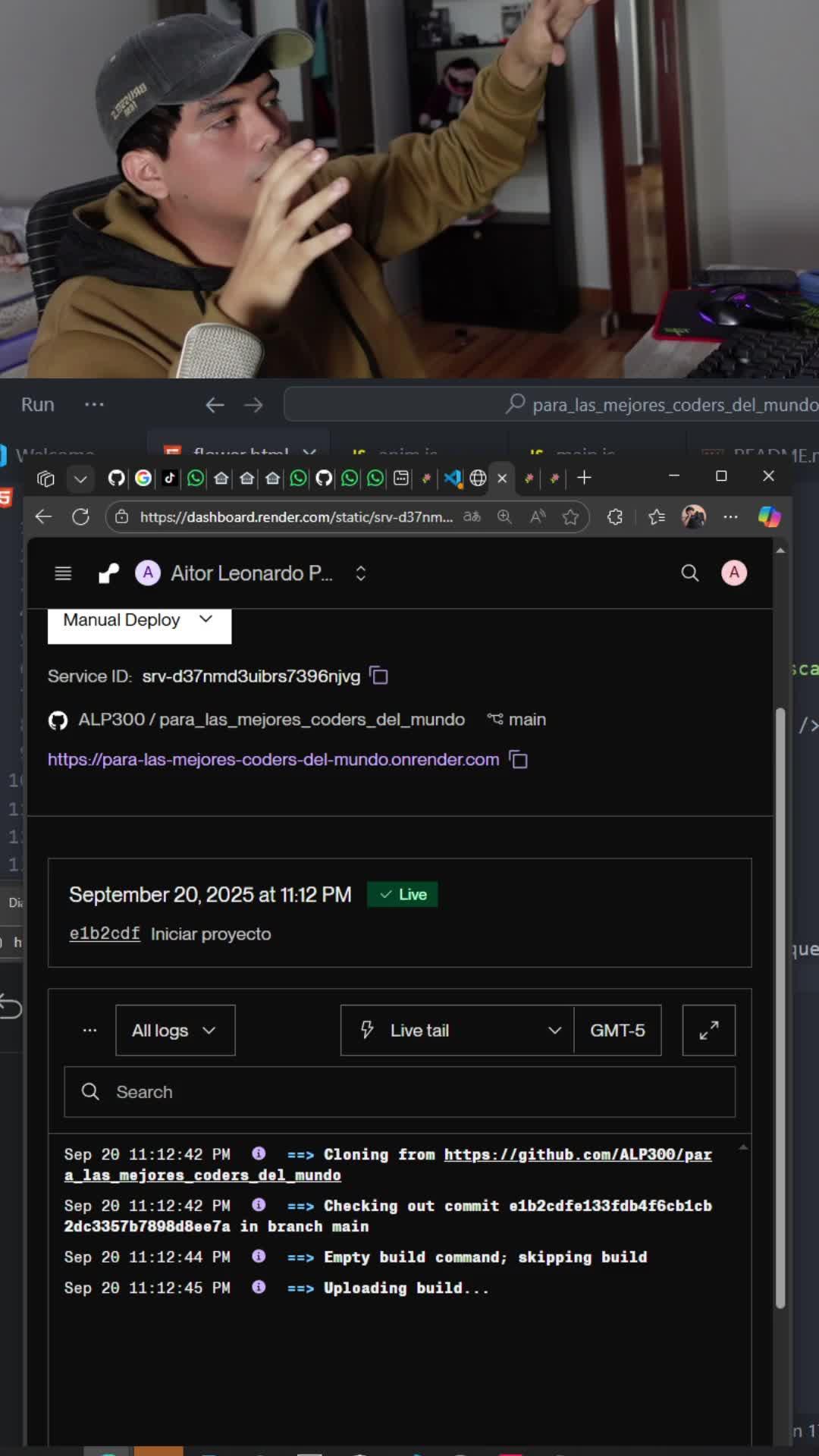View site information lock icon

coord(122,517)
